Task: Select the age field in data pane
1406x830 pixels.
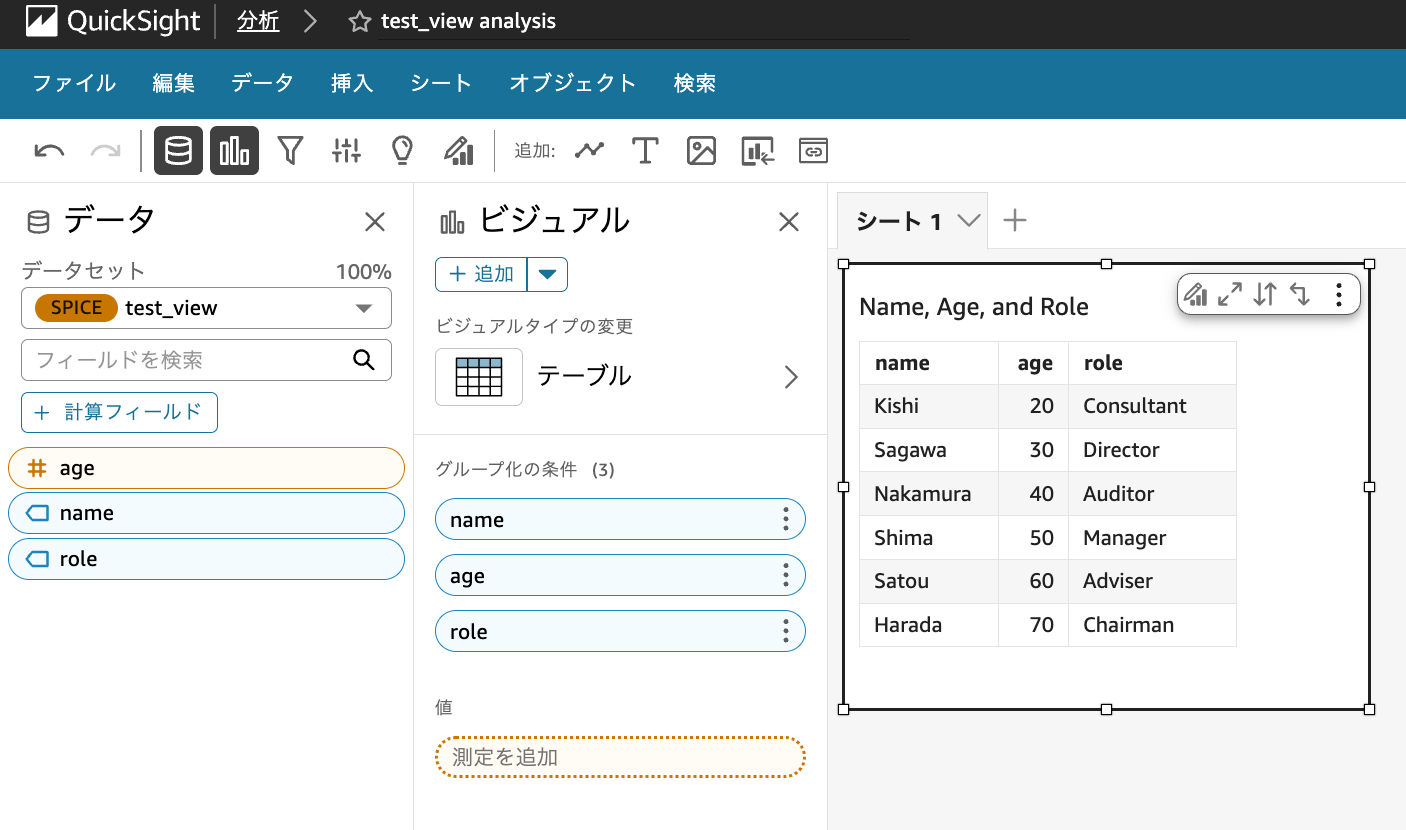Action: click(206, 468)
